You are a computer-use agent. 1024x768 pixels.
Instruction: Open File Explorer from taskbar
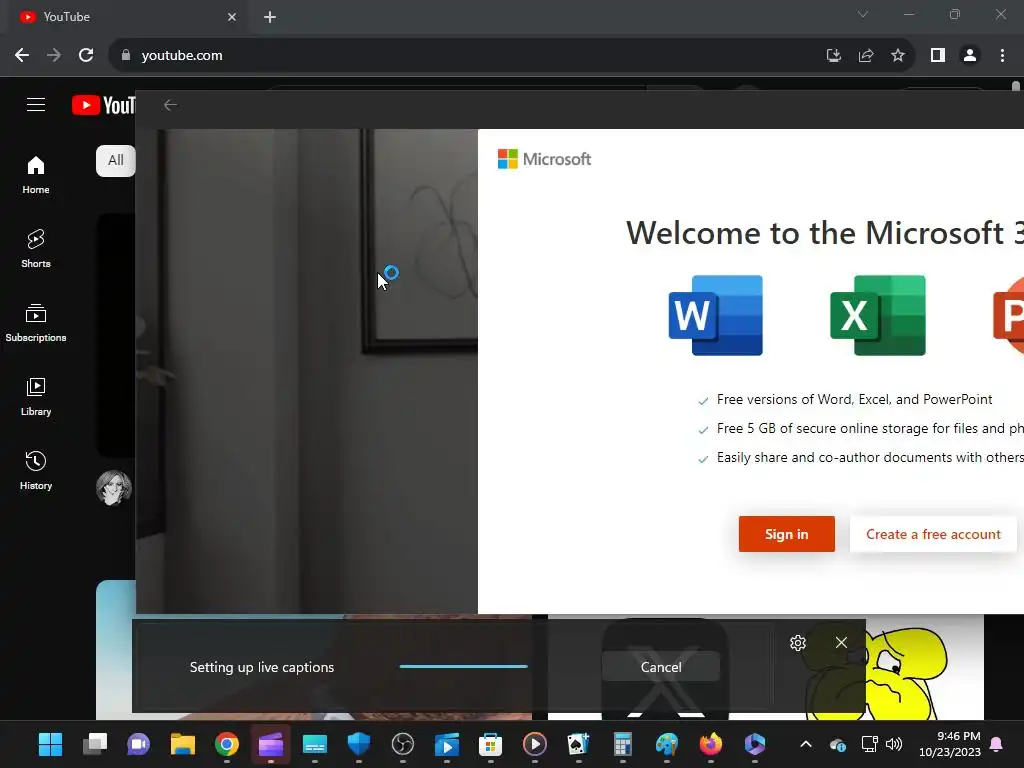183,744
